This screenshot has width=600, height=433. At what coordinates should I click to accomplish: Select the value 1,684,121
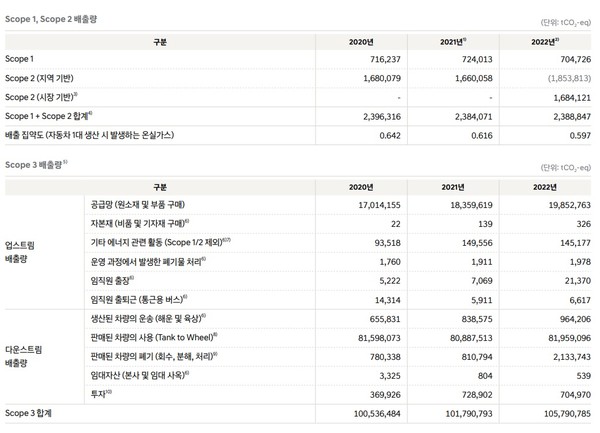click(572, 98)
